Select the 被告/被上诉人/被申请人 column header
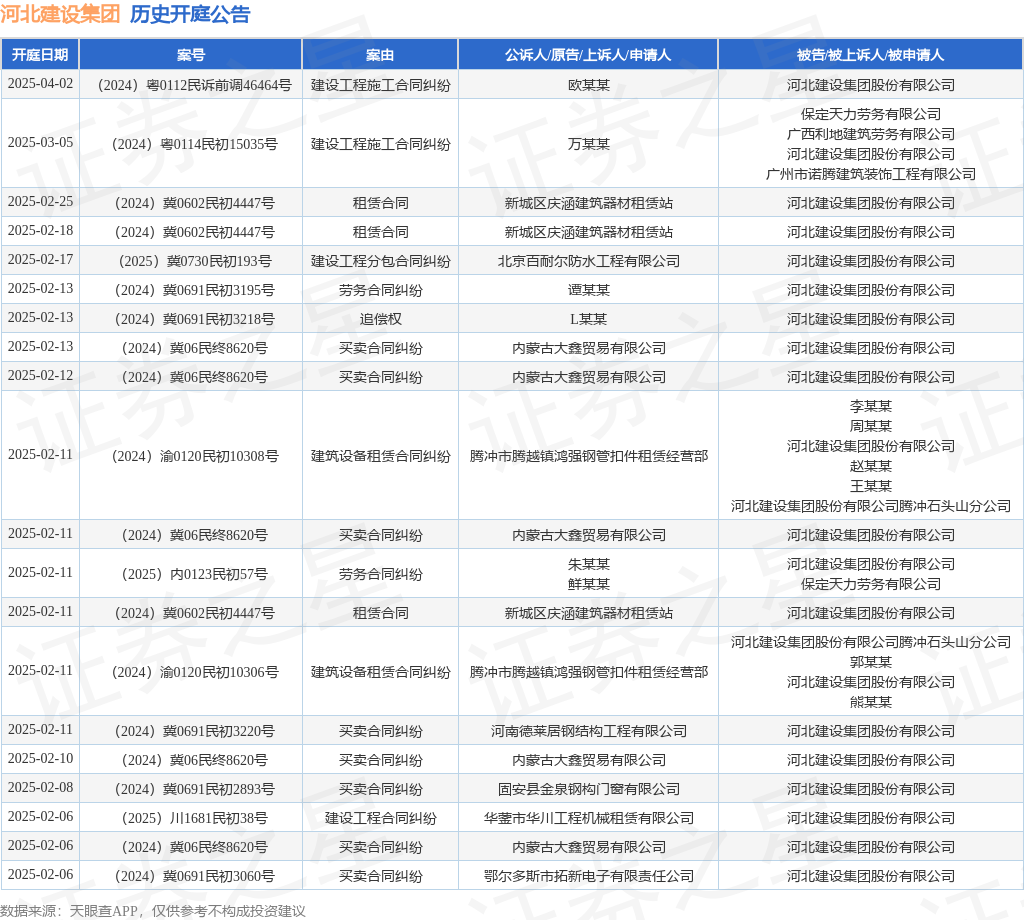 871,55
